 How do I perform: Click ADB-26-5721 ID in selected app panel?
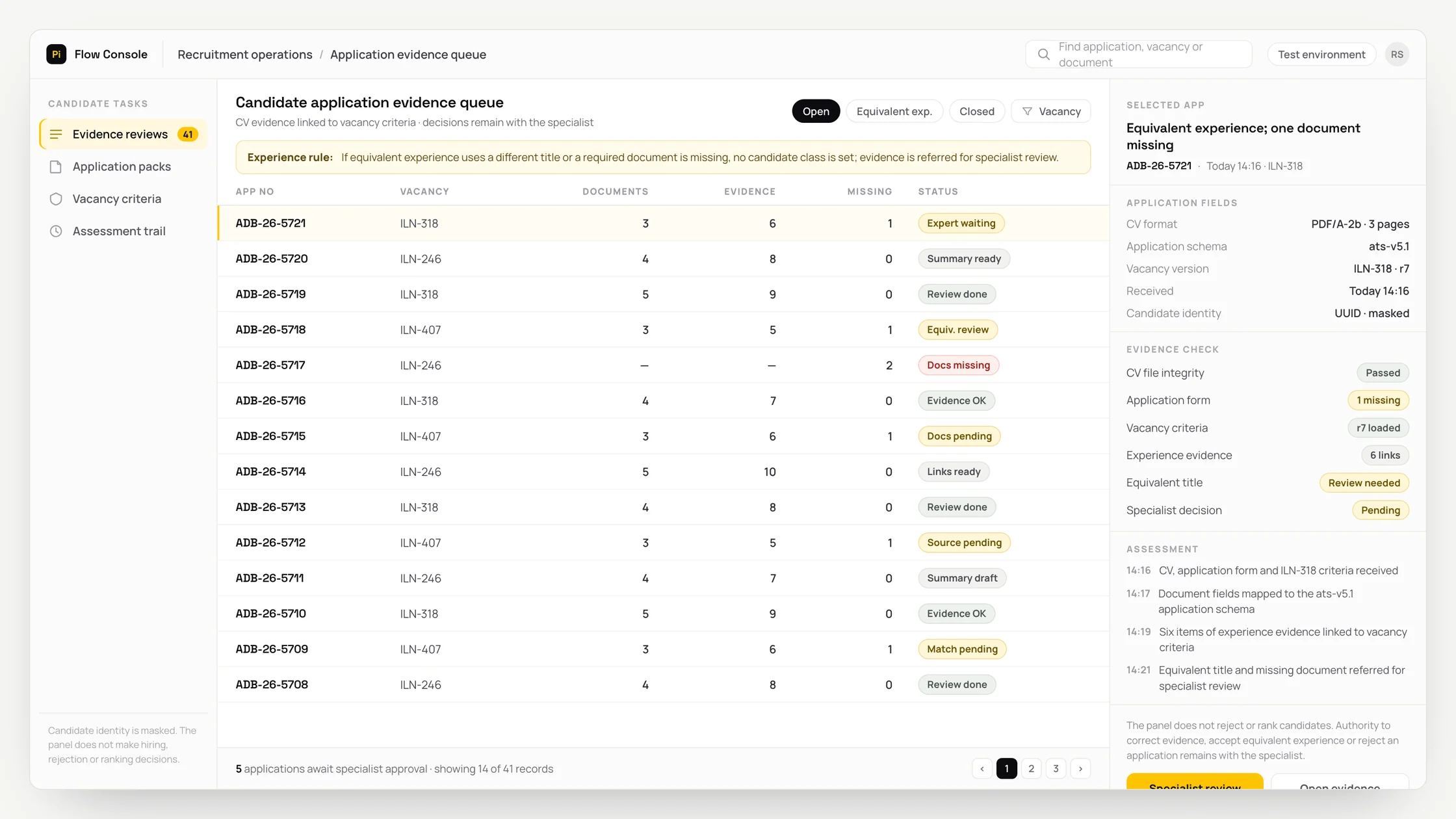pyautogui.click(x=1159, y=166)
